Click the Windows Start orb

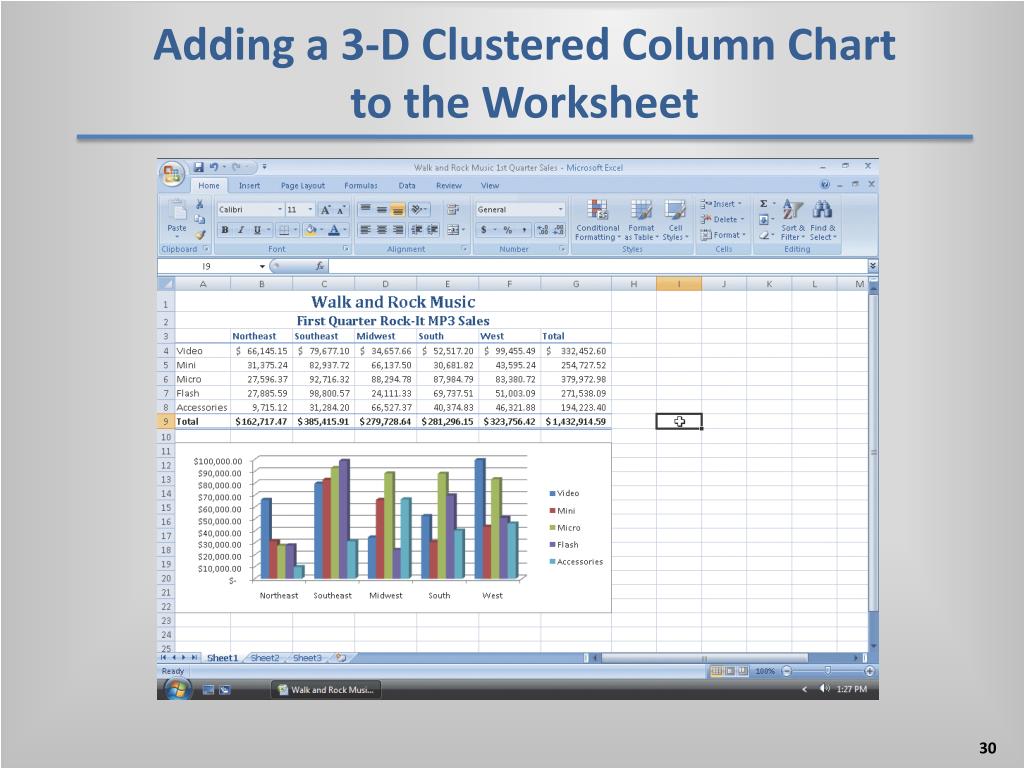coord(177,689)
